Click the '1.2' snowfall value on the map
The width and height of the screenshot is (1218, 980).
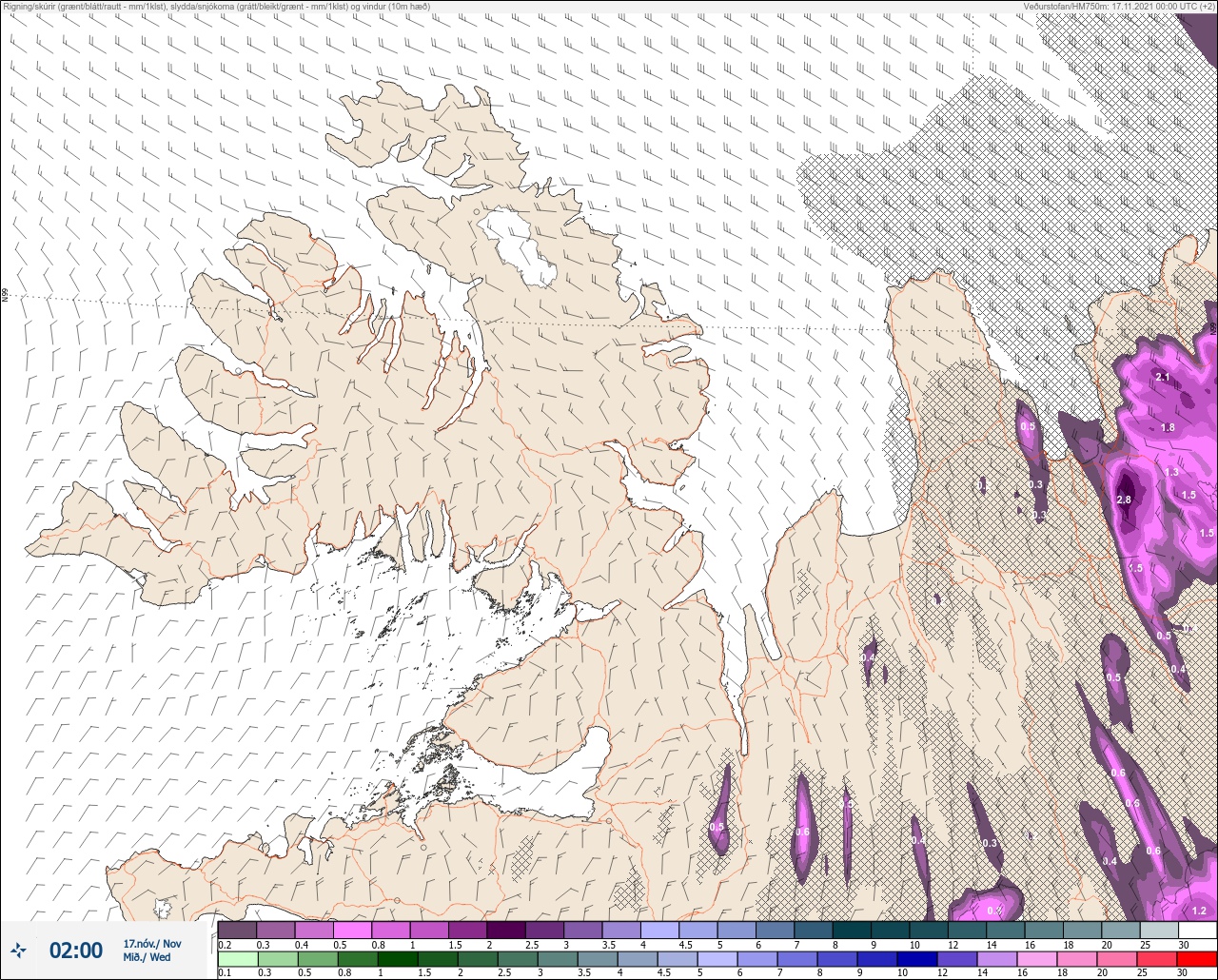[1199, 911]
